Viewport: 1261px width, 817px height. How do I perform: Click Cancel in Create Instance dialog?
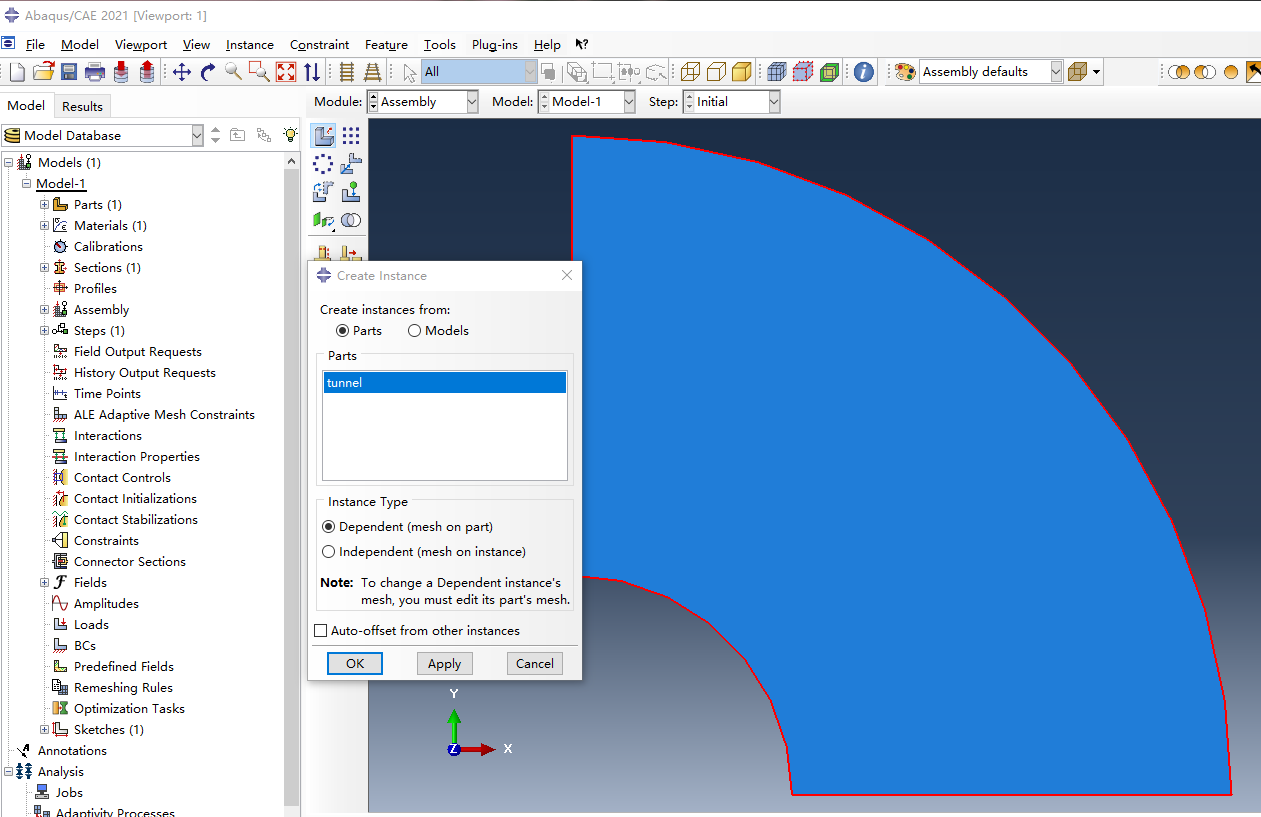pyautogui.click(x=535, y=663)
